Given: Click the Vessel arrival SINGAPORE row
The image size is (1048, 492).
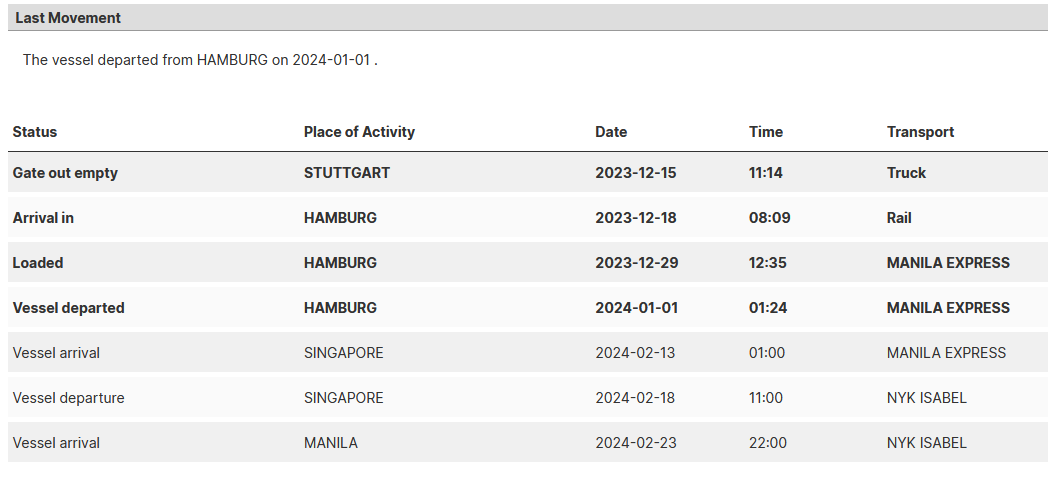Looking at the screenshot, I should tap(528, 352).
